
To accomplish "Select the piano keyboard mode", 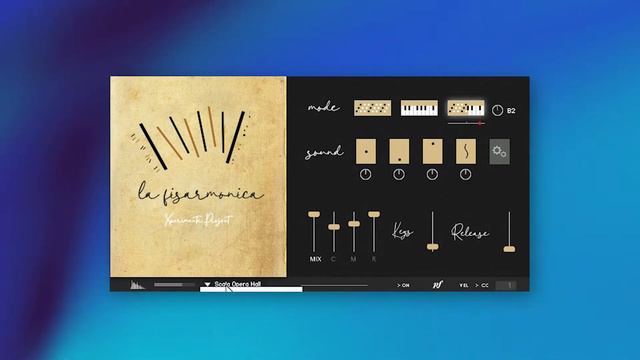I will coord(419,108).
